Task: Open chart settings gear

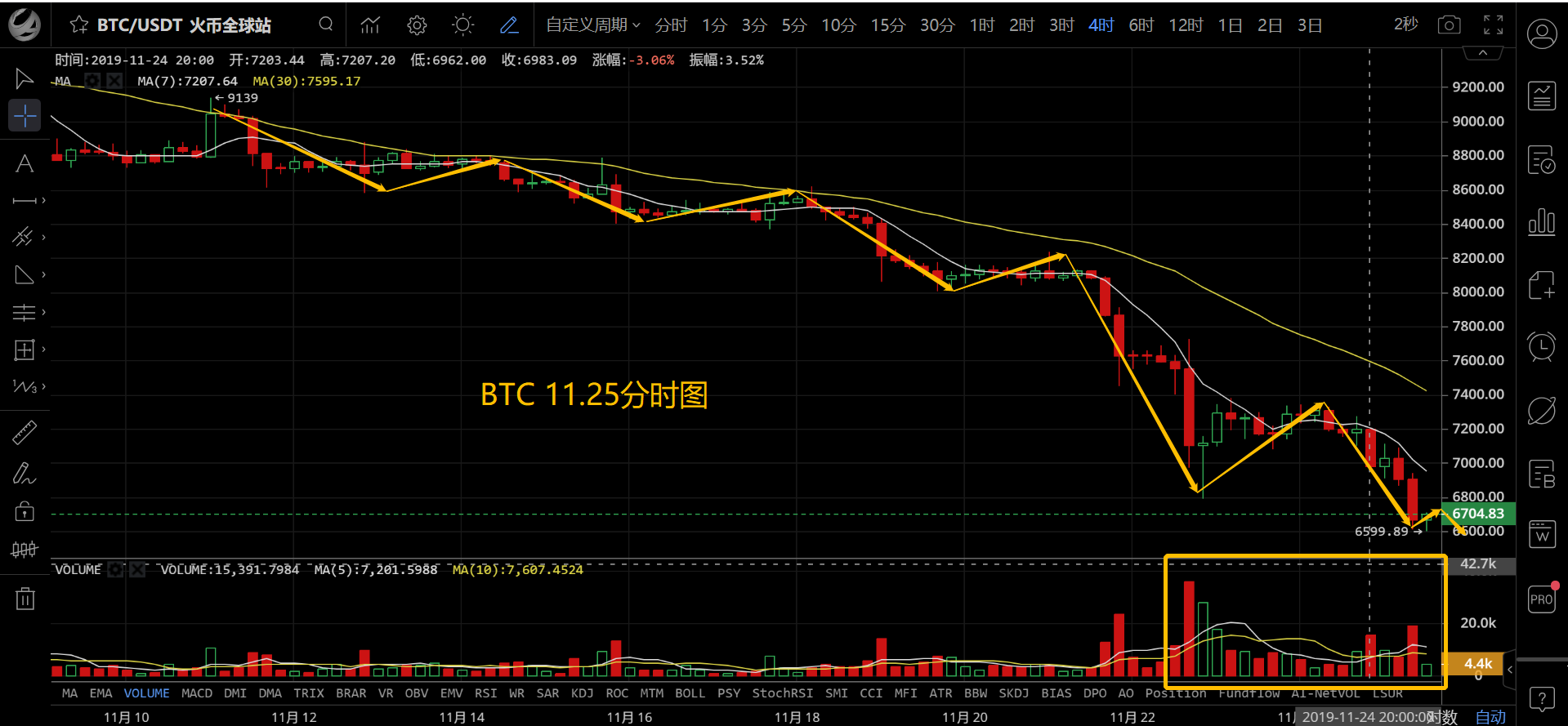Action: (x=417, y=25)
